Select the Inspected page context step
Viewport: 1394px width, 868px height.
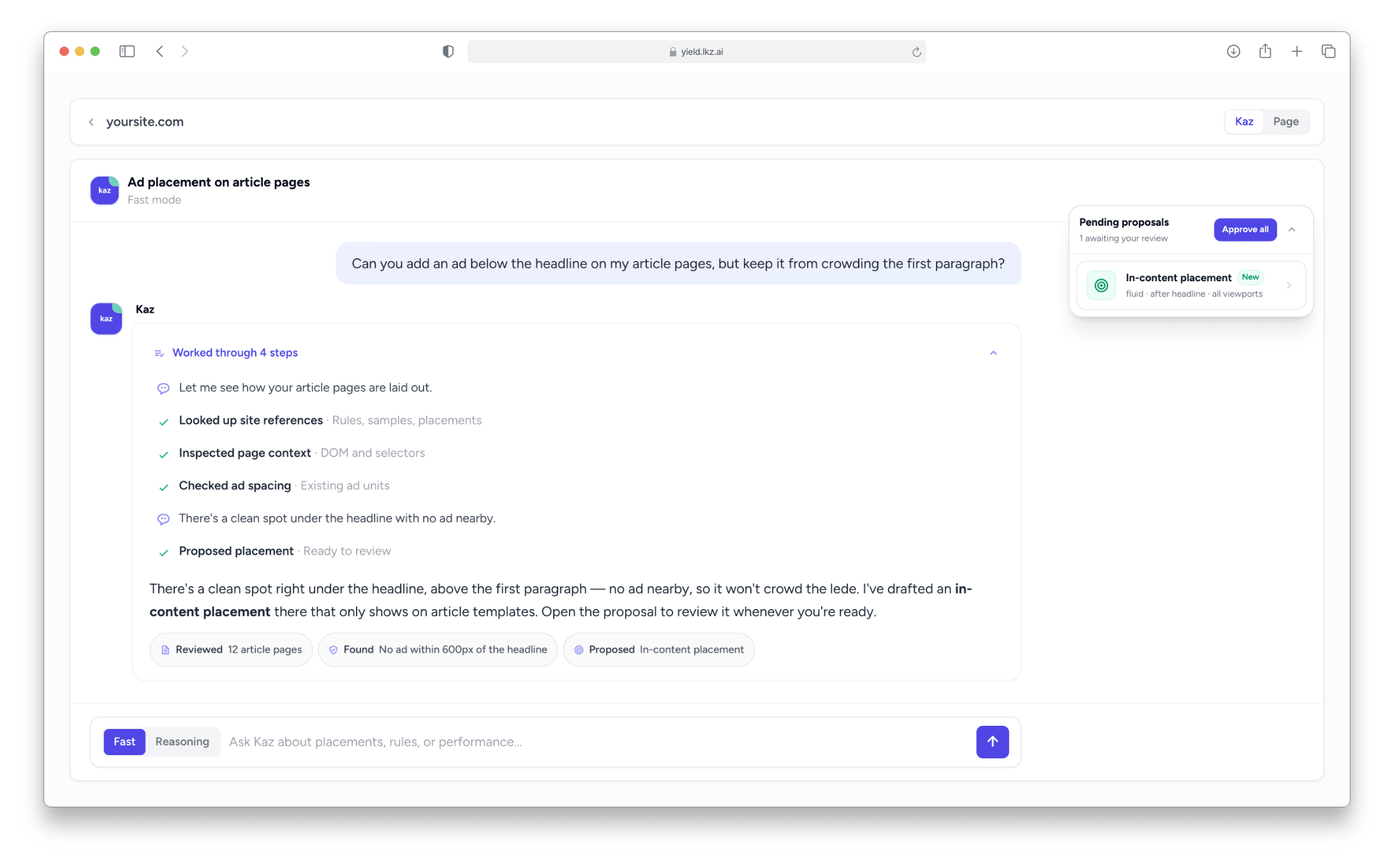(302, 453)
